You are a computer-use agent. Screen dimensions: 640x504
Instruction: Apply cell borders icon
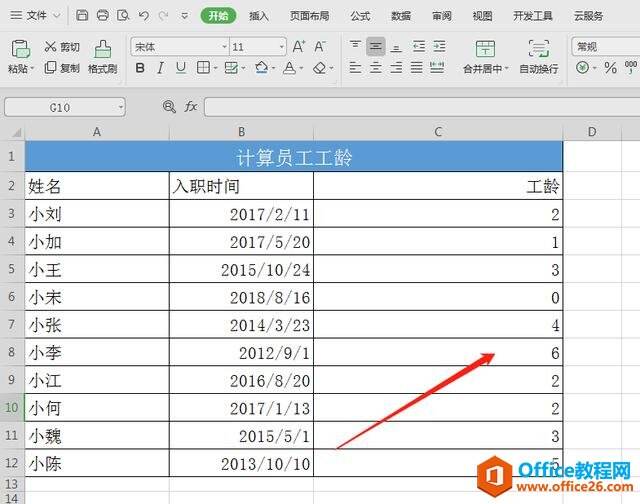(x=203, y=68)
